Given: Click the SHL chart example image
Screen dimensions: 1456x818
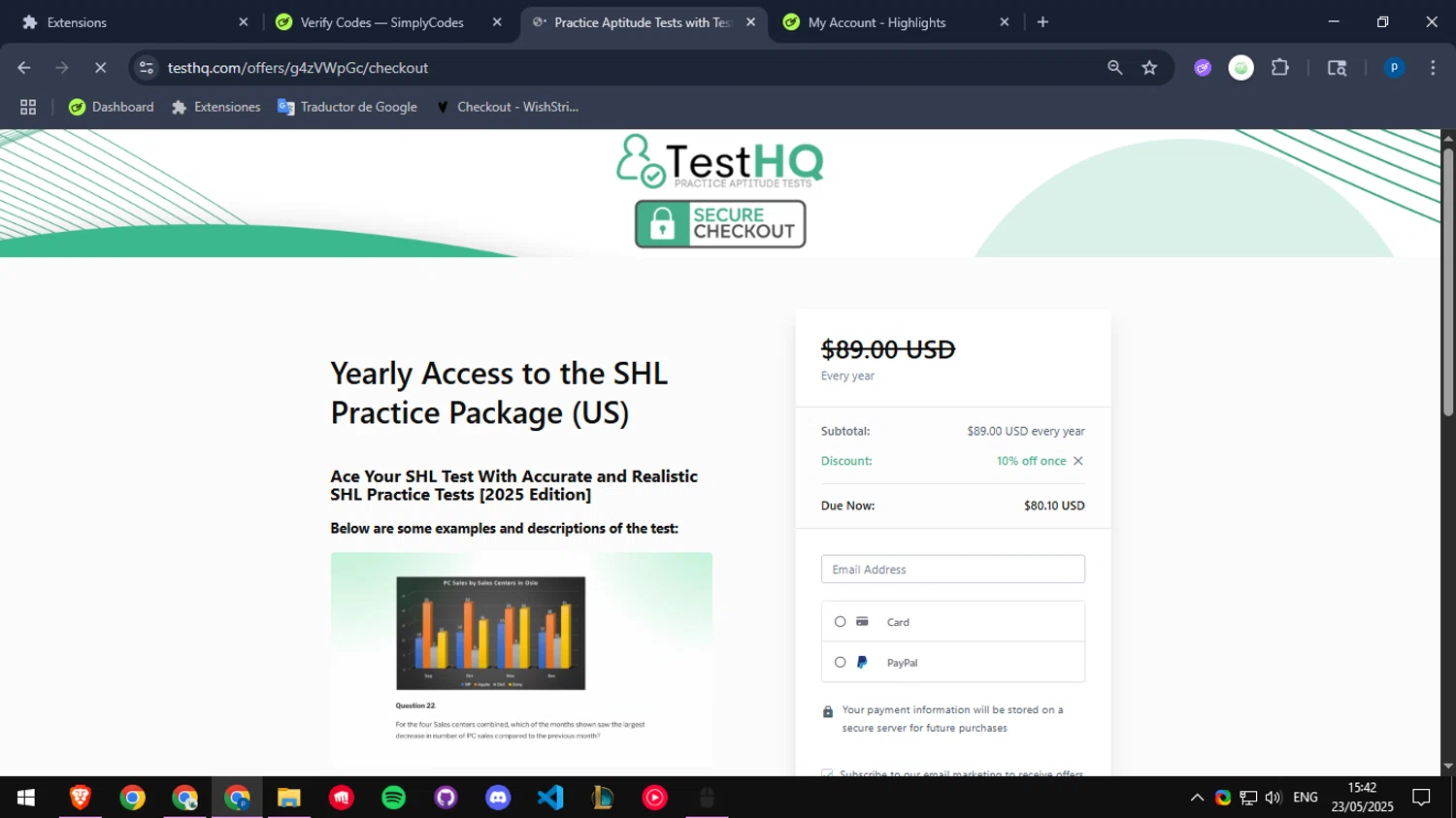Looking at the screenshot, I should click(521, 659).
